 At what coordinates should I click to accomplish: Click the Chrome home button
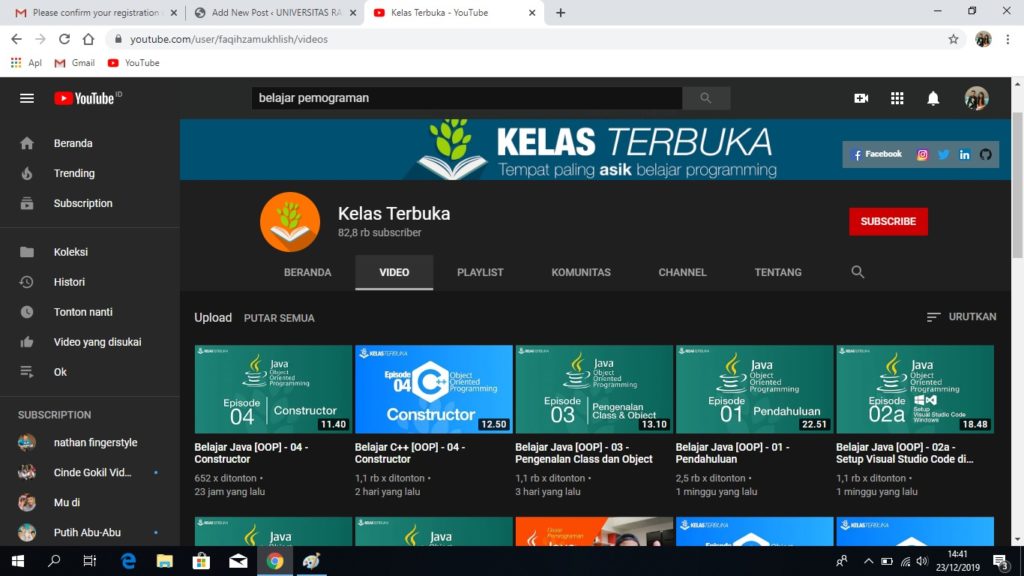point(88,39)
